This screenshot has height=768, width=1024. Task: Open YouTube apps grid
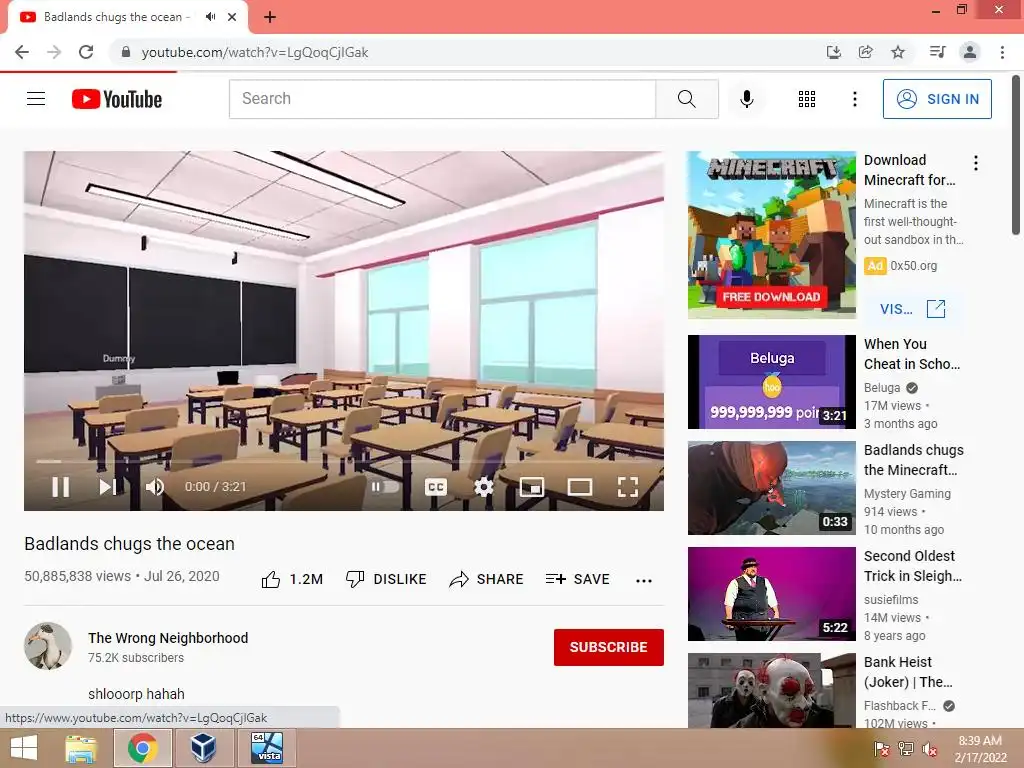click(807, 99)
